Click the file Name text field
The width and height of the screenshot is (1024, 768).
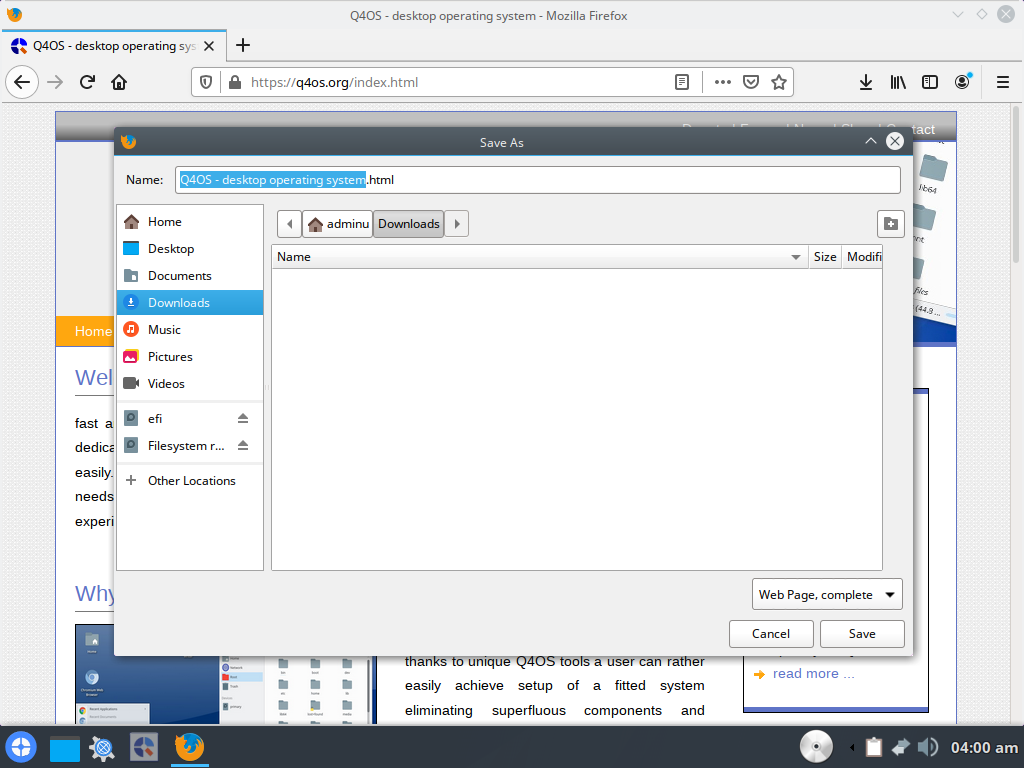pos(537,180)
